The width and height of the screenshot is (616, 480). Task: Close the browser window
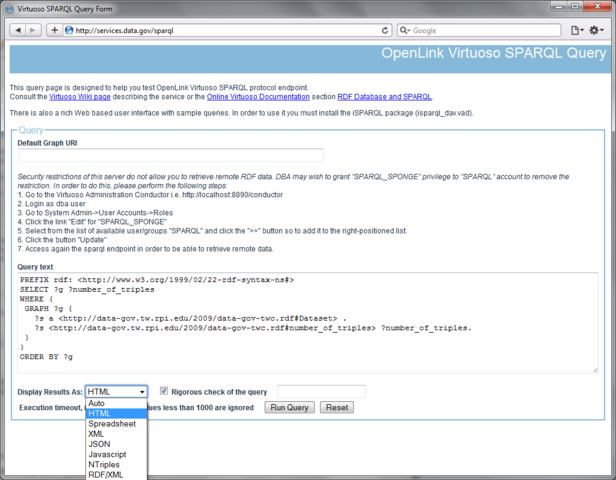point(597,6)
